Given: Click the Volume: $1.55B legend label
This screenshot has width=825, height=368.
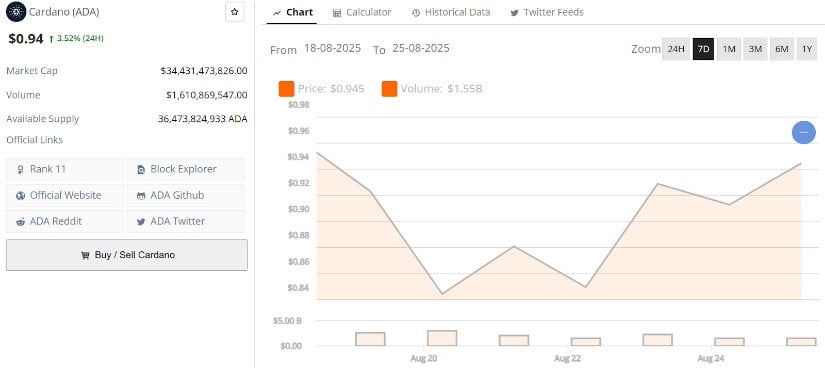Looking at the screenshot, I should tap(441, 89).
